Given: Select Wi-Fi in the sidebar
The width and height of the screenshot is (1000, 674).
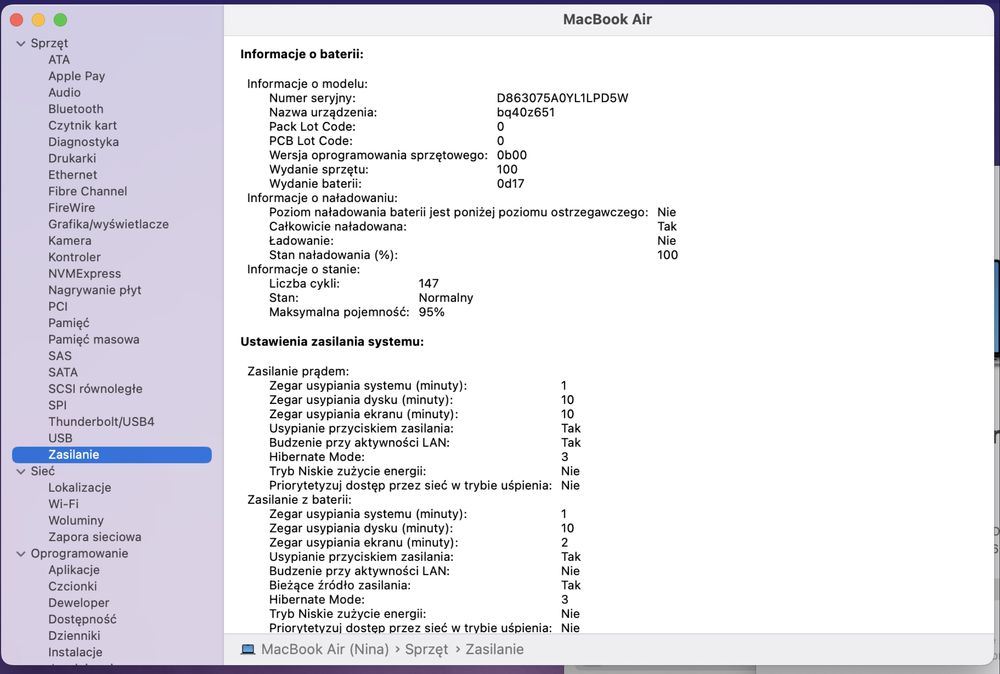Looking at the screenshot, I should coord(64,504).
